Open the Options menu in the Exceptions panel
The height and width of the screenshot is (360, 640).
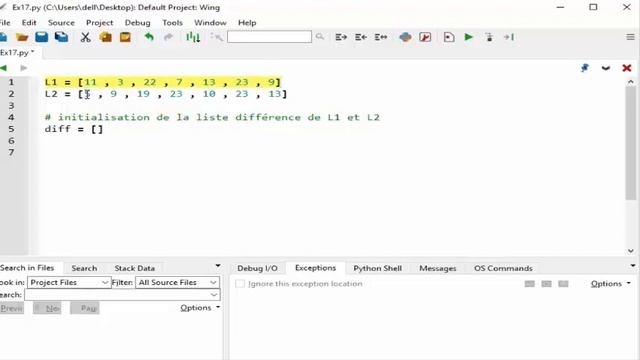click(x=611, y=284)
